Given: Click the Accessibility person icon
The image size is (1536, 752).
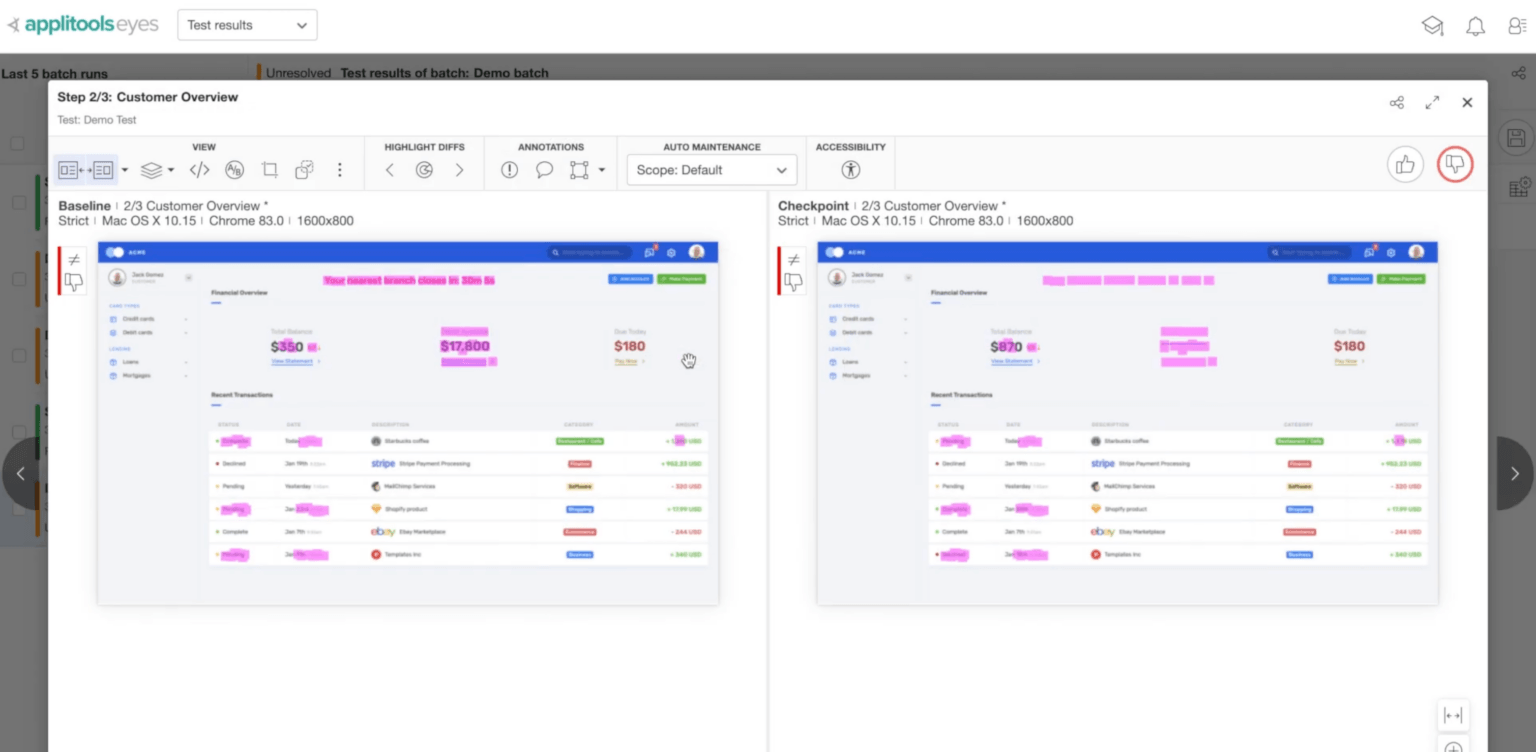Looking at the screenshot, I should (x=849, y=169).
